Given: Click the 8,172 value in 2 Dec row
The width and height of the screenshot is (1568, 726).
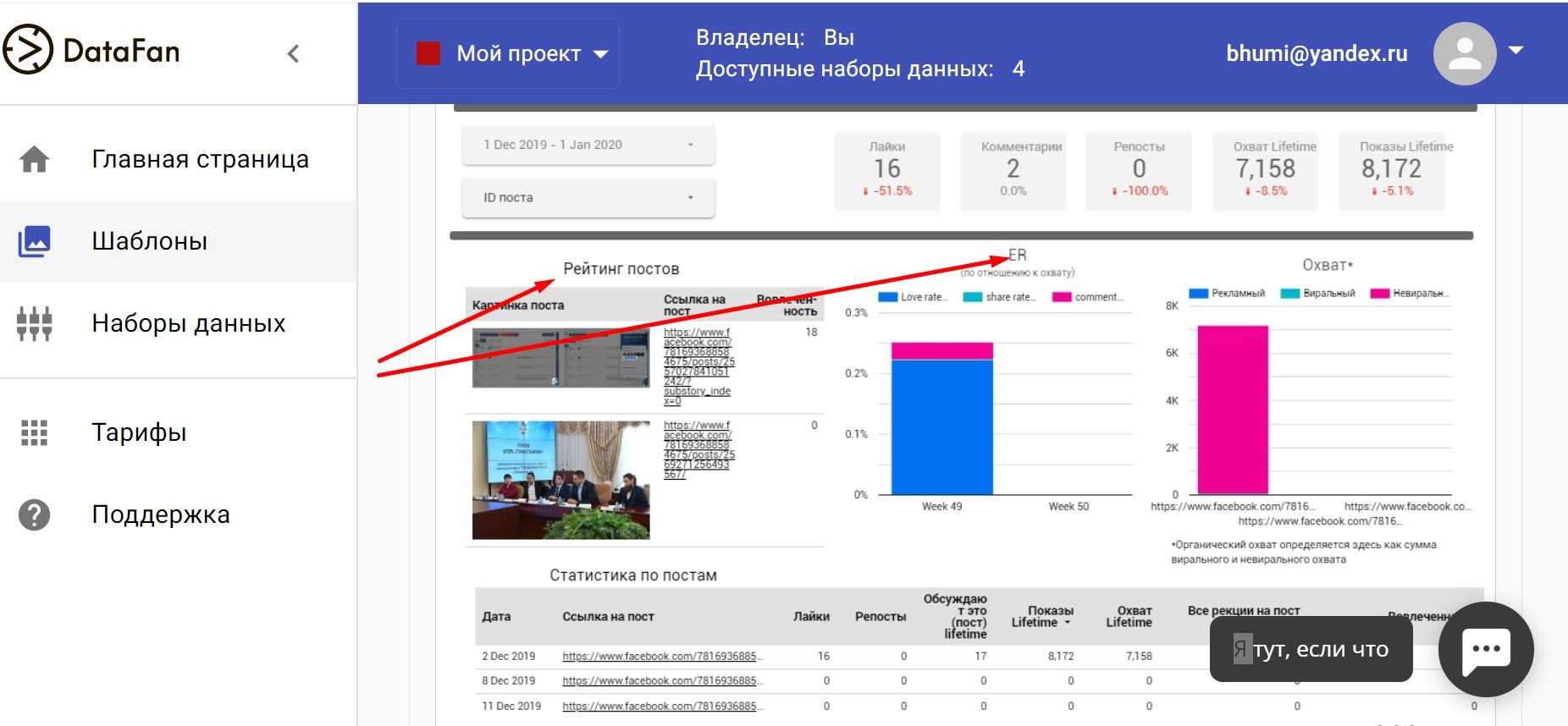Looking at the screenshot, I should 1061,656.
